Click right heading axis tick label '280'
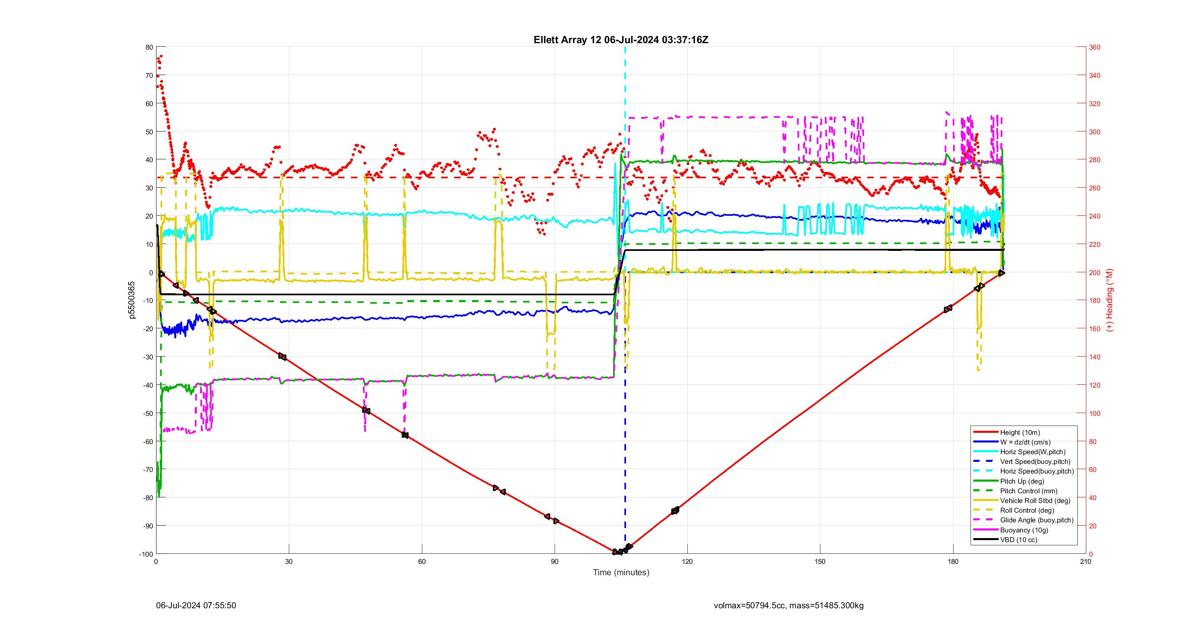The height and width of the screenshot is (622, 1200). point(1095,160)
